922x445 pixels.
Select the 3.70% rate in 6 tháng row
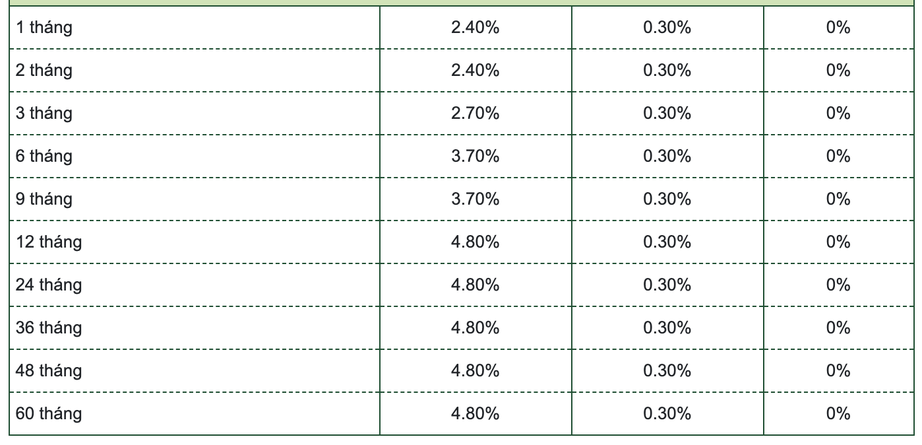point(475,157)
